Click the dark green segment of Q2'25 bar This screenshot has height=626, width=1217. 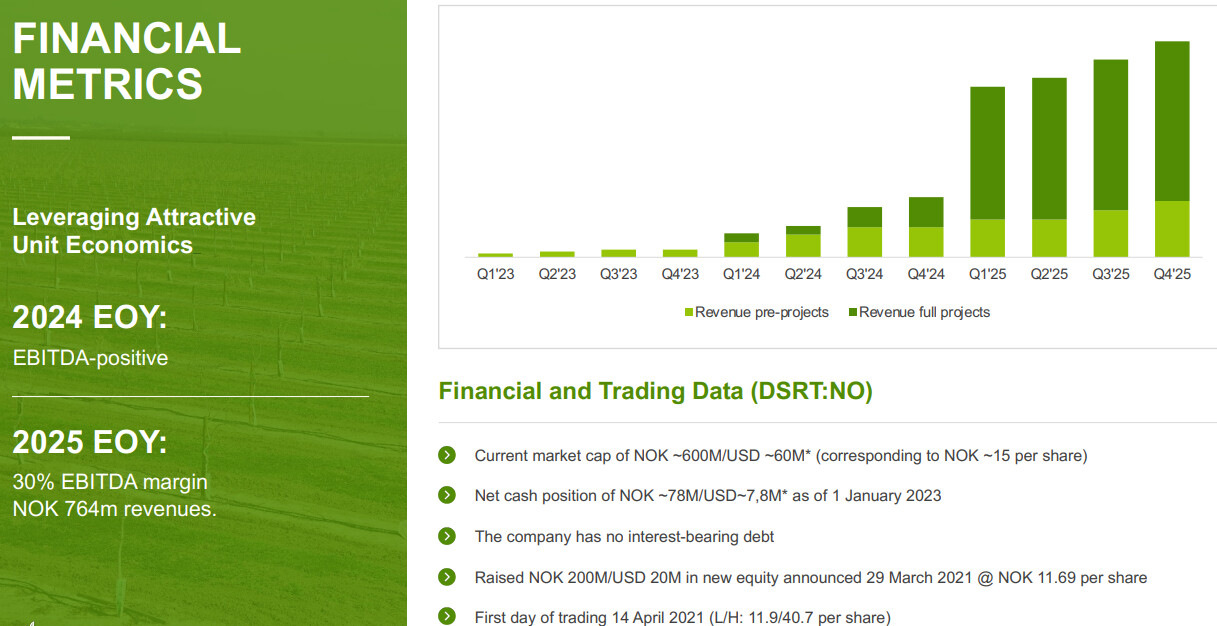point(1049,148)
